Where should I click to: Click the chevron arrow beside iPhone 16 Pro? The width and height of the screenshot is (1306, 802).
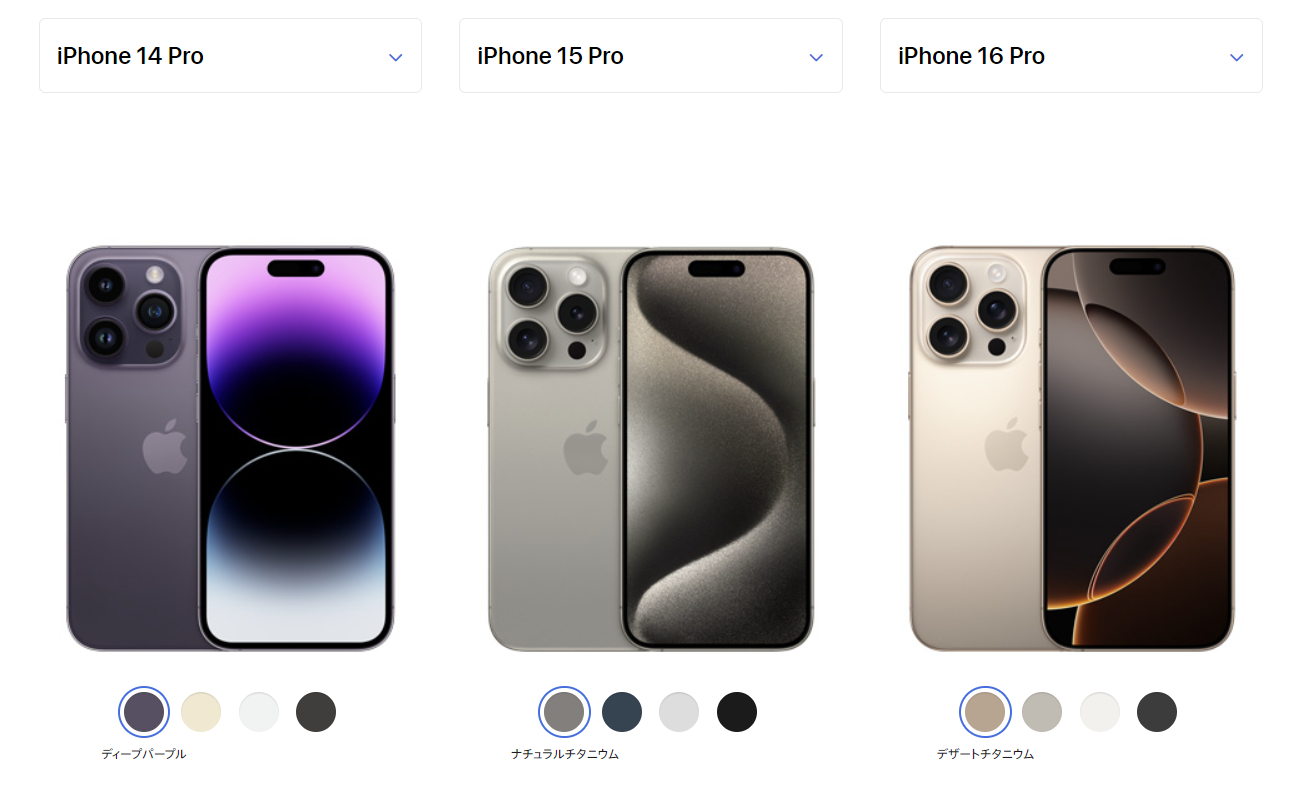tap(1237, 57)
